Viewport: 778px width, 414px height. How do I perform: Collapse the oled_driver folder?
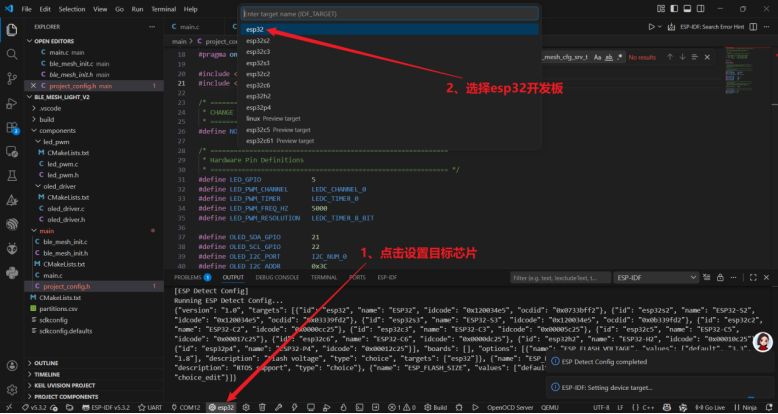point(60,187)
